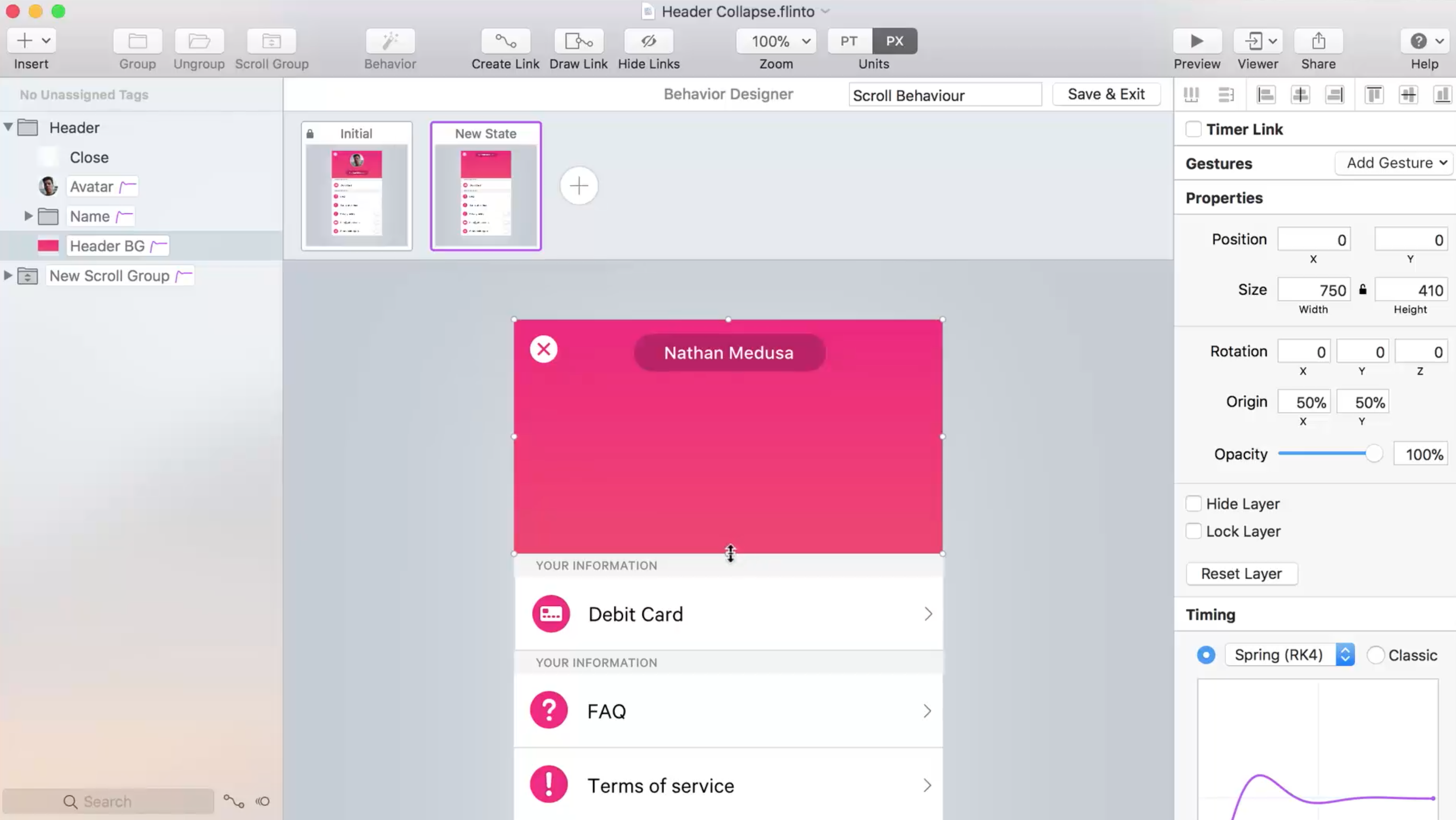Open the Preview player
Image resolution: width=1456 pixels, height=820 pixels.
point(1196,41)
